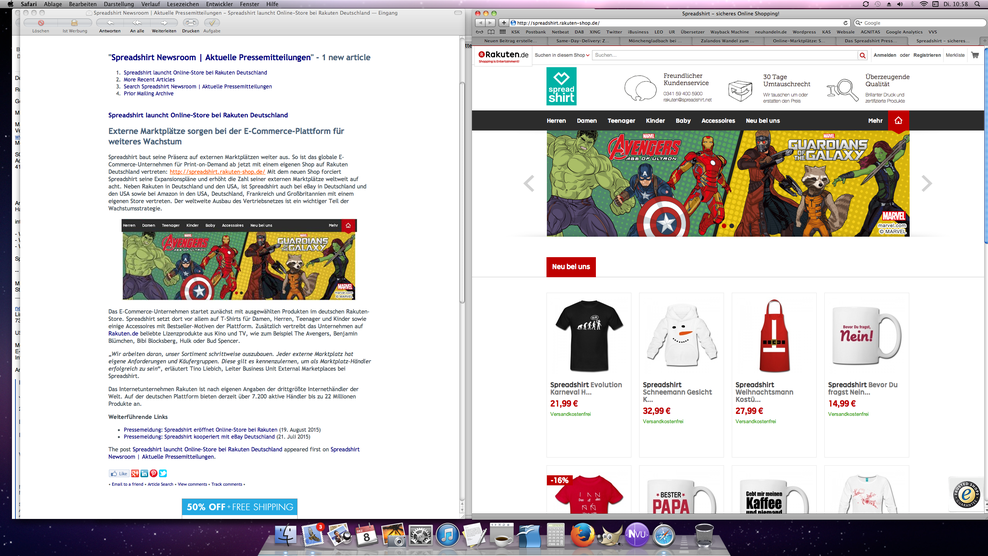Add bookmark with plus button in Safari
The width and height of the screenshot is (988, 556).
(503, 23)
